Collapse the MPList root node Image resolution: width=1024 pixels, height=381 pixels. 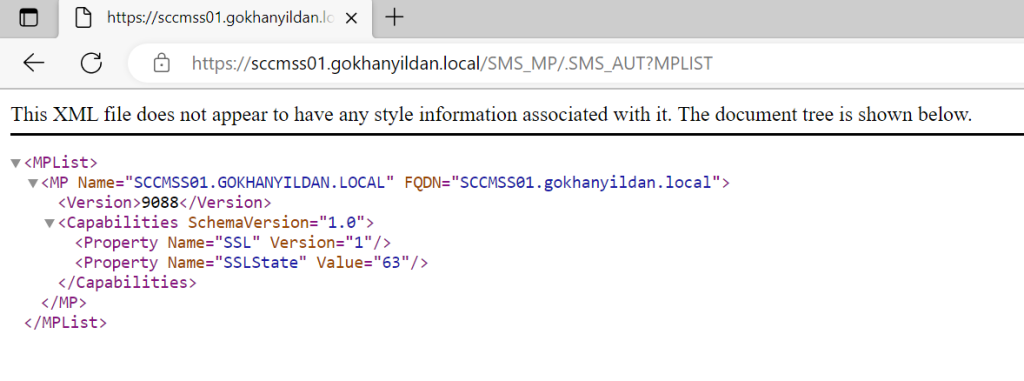tap(16, 163)
